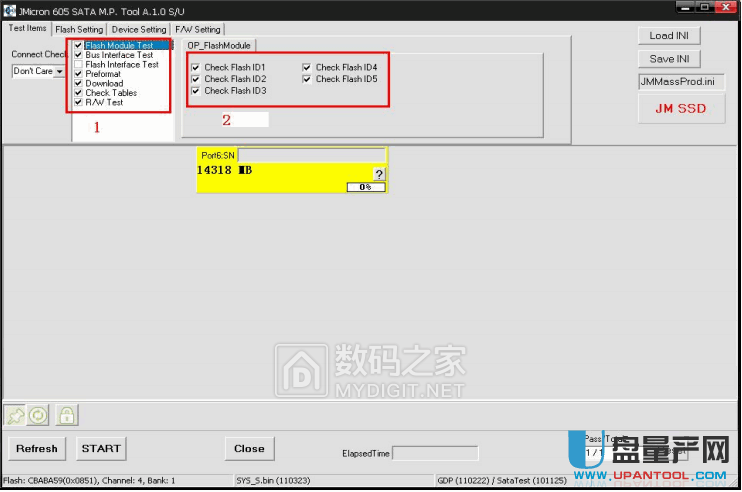Click the Port6 SN input field
This screenshot has width=742, height=492.
click(x=312, y=155)
